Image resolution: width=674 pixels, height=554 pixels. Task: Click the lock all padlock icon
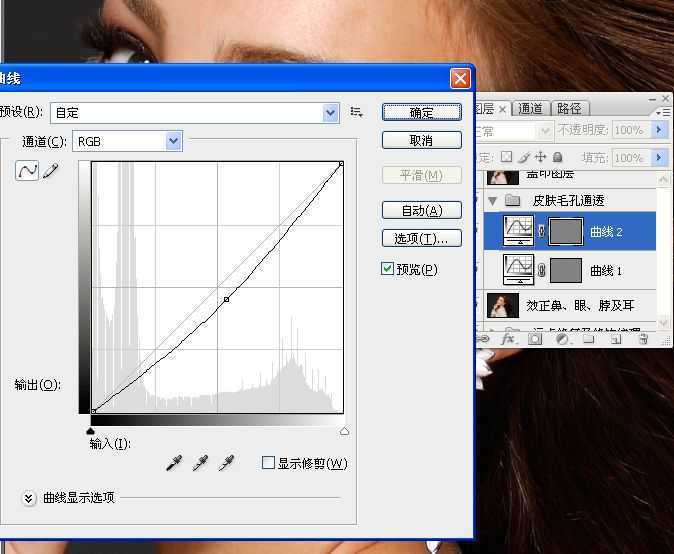[x=557, y=157]
